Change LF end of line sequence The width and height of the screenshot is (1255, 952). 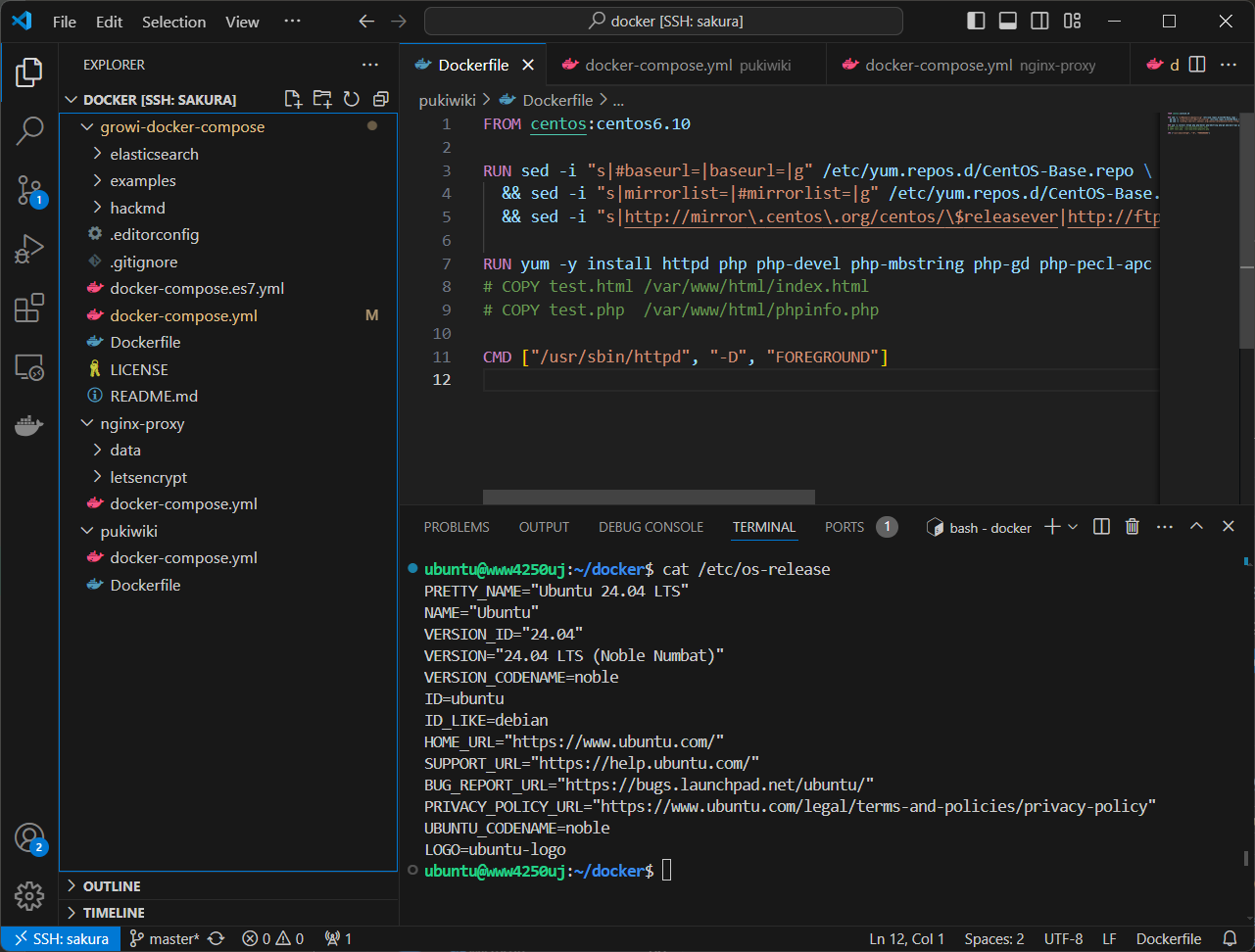tap(1109, 938)
